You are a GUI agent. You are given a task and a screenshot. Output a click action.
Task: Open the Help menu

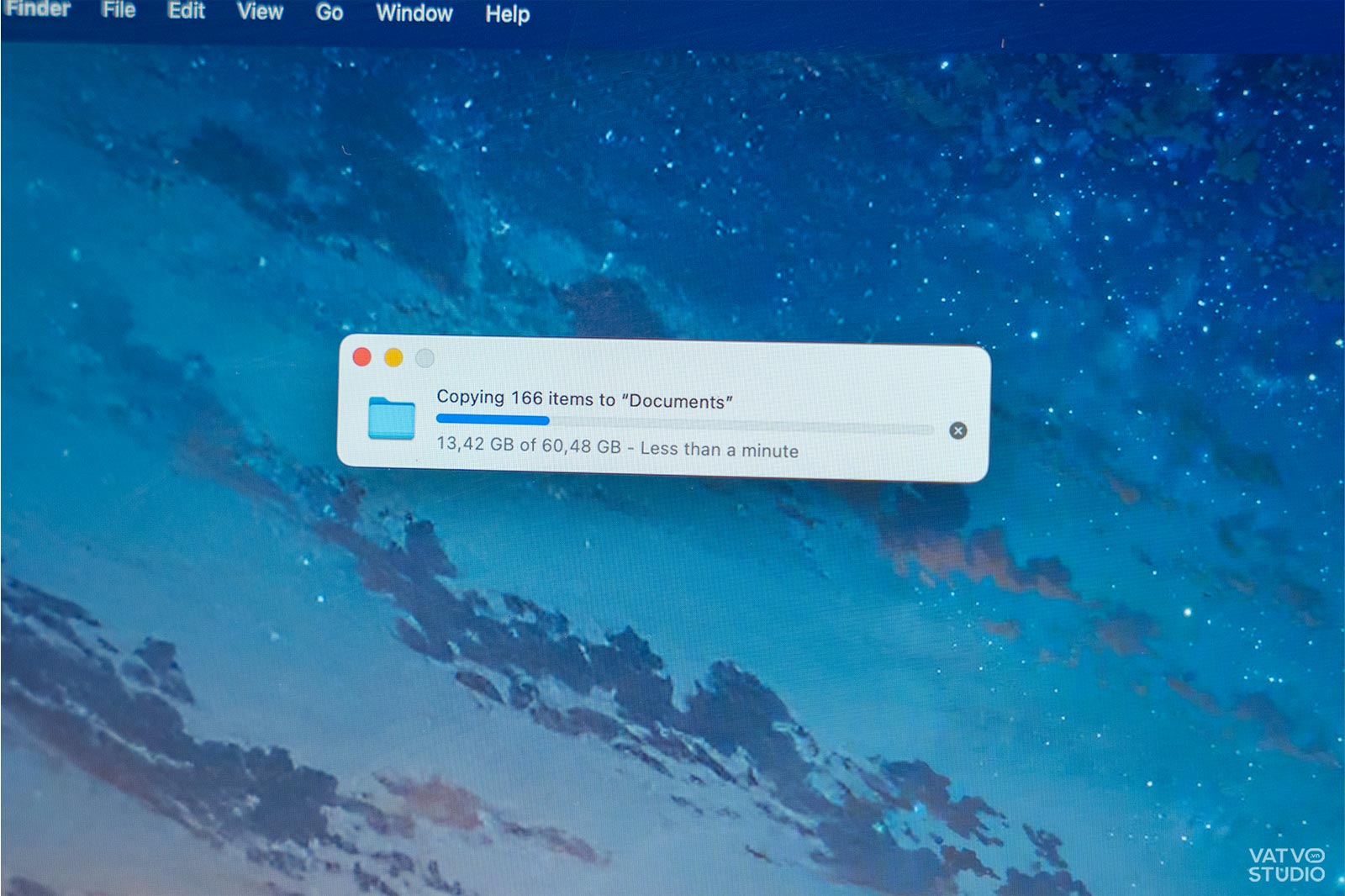[x=507, y=14]
